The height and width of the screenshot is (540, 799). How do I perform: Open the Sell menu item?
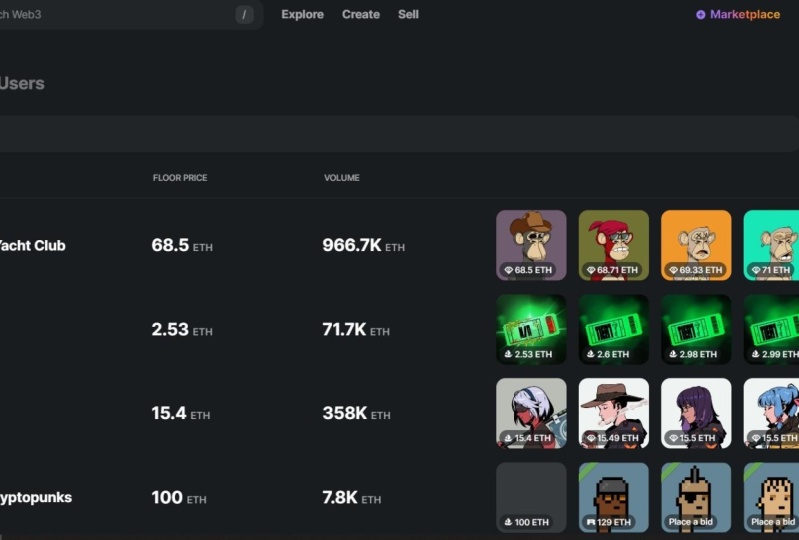coord(408,14)
